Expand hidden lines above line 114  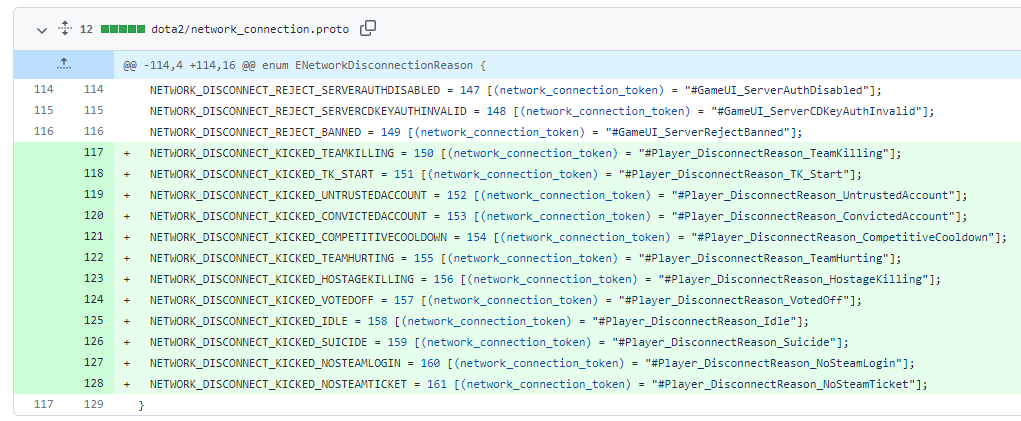click(x=64, y=65)
